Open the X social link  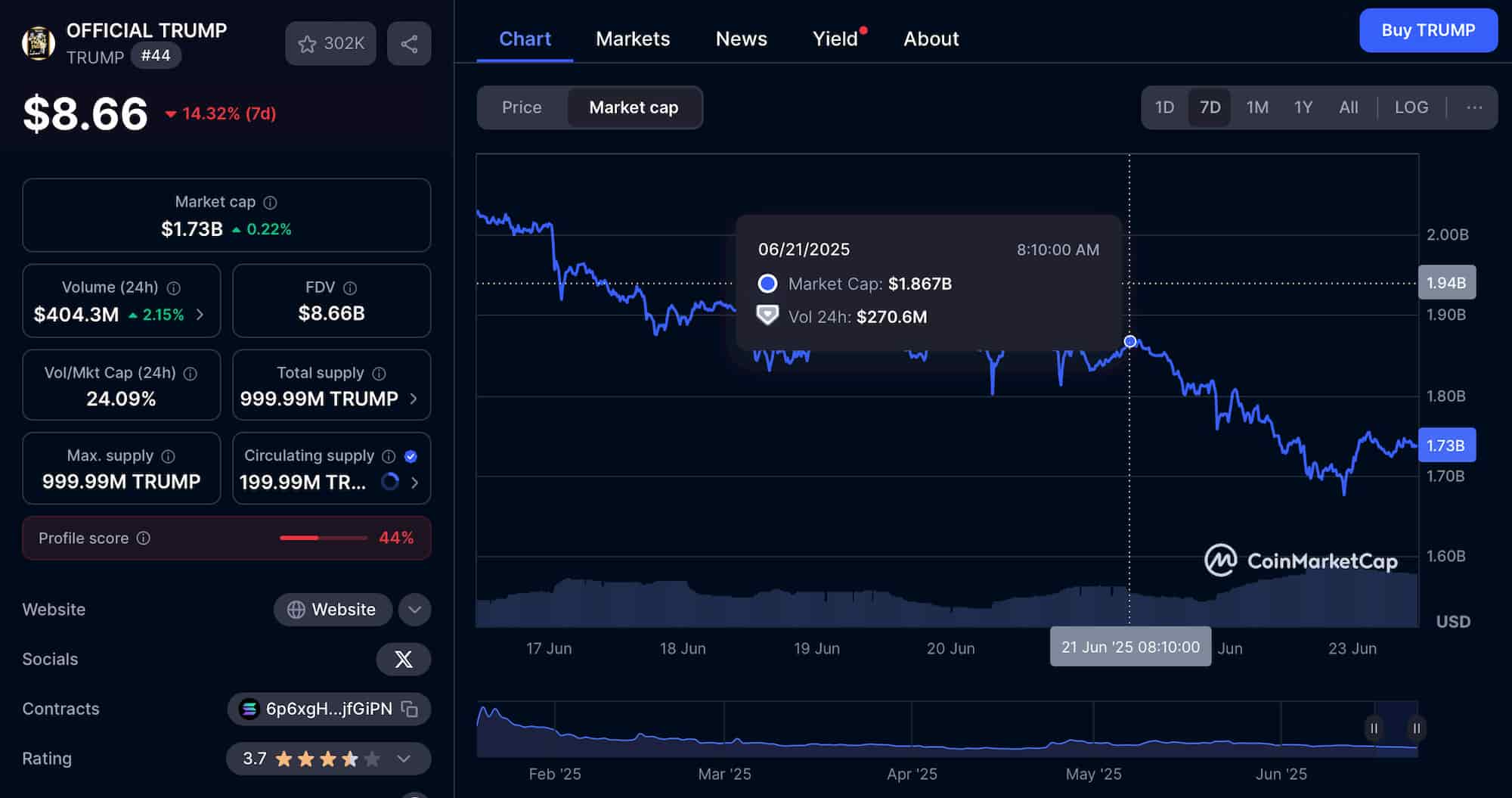click(404, 660)
